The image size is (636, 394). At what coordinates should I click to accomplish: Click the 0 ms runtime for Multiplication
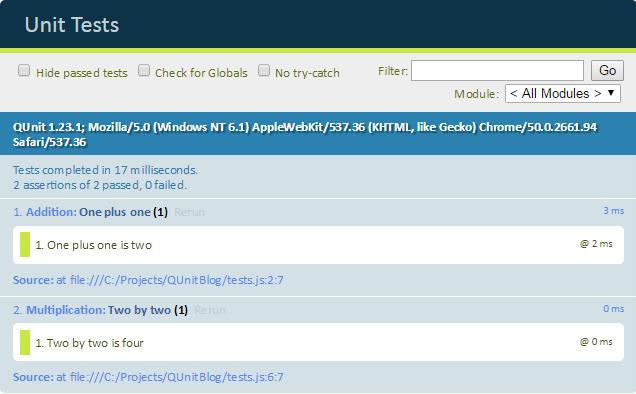pyautogui.click(x=613, y=309)
